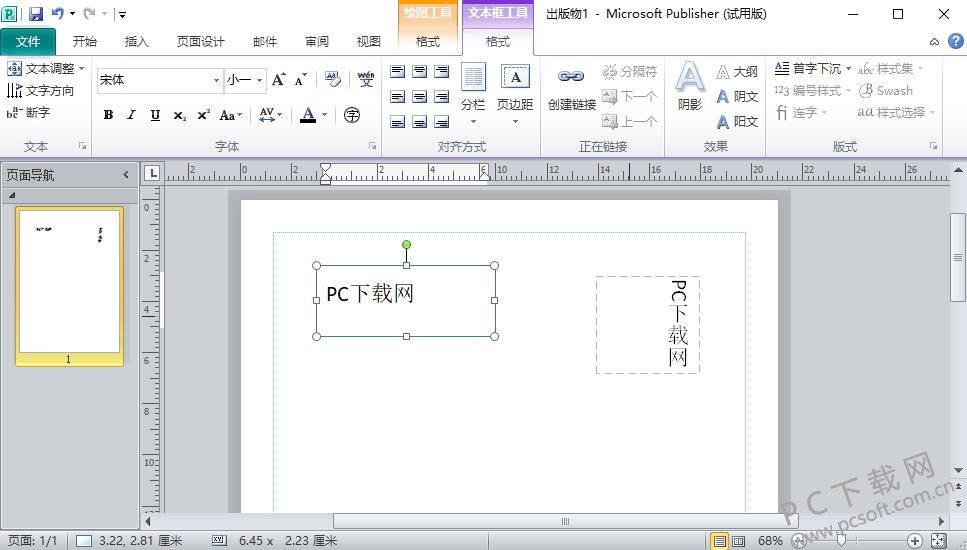This screenshot has height=550, width=967.
Task: Increase font size with the grow font icon
Action: (279, 80)
